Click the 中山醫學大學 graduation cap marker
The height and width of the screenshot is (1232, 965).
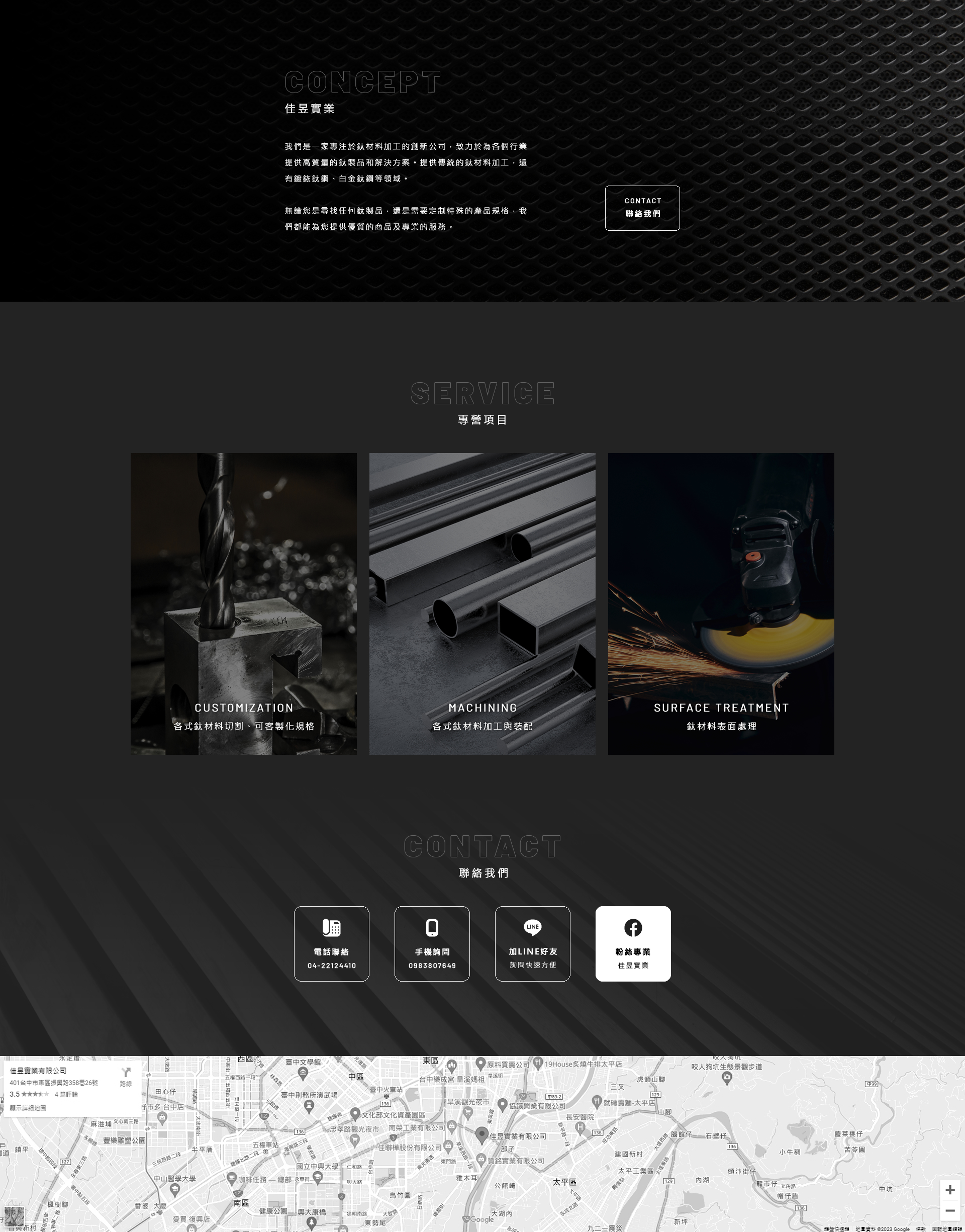coord(174,1190)
